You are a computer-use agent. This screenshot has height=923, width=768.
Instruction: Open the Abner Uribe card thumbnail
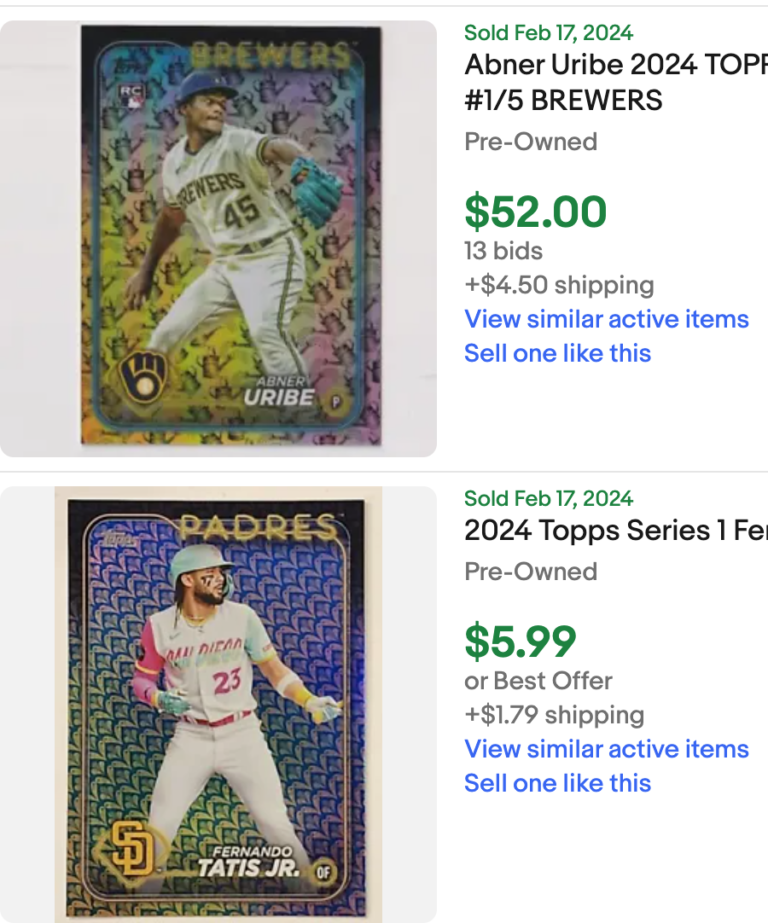pyautogui.click(x=218, y=238)
